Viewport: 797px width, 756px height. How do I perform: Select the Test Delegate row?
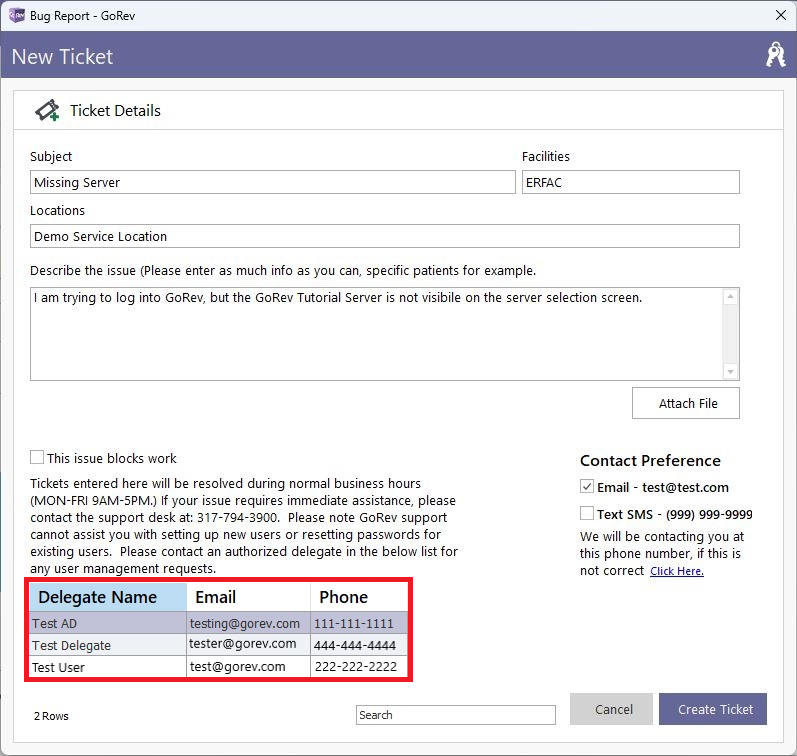pos(219,645)
